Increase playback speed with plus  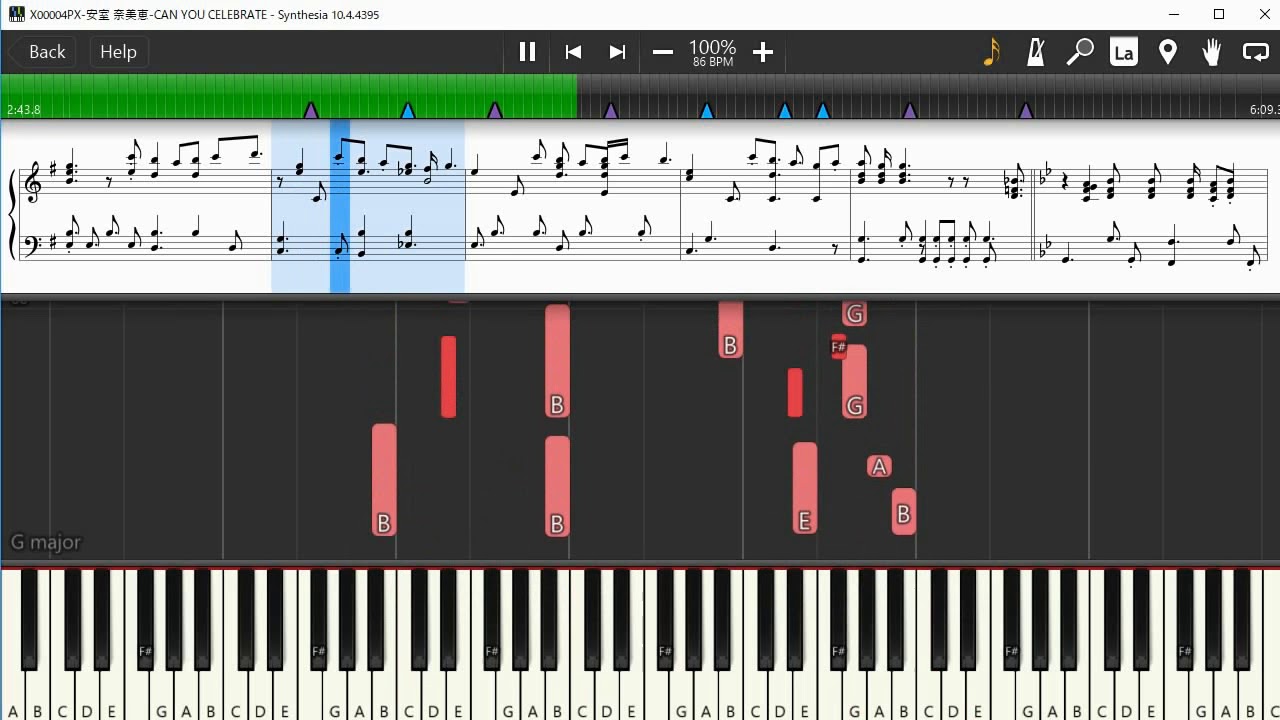tap(763, 52)
